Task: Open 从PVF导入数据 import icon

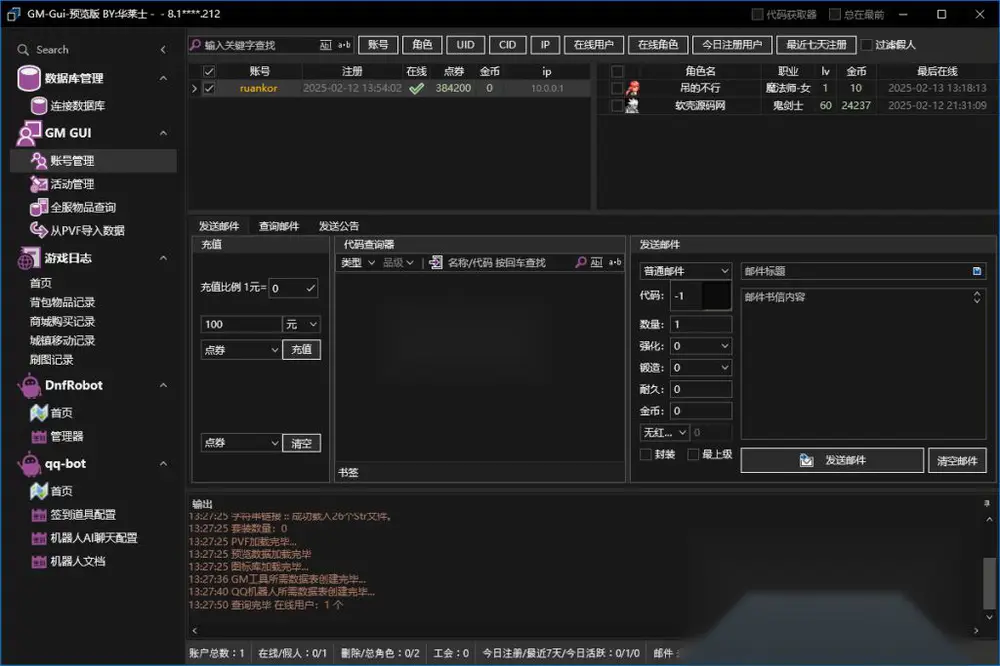Action: (x=39, y=230)
